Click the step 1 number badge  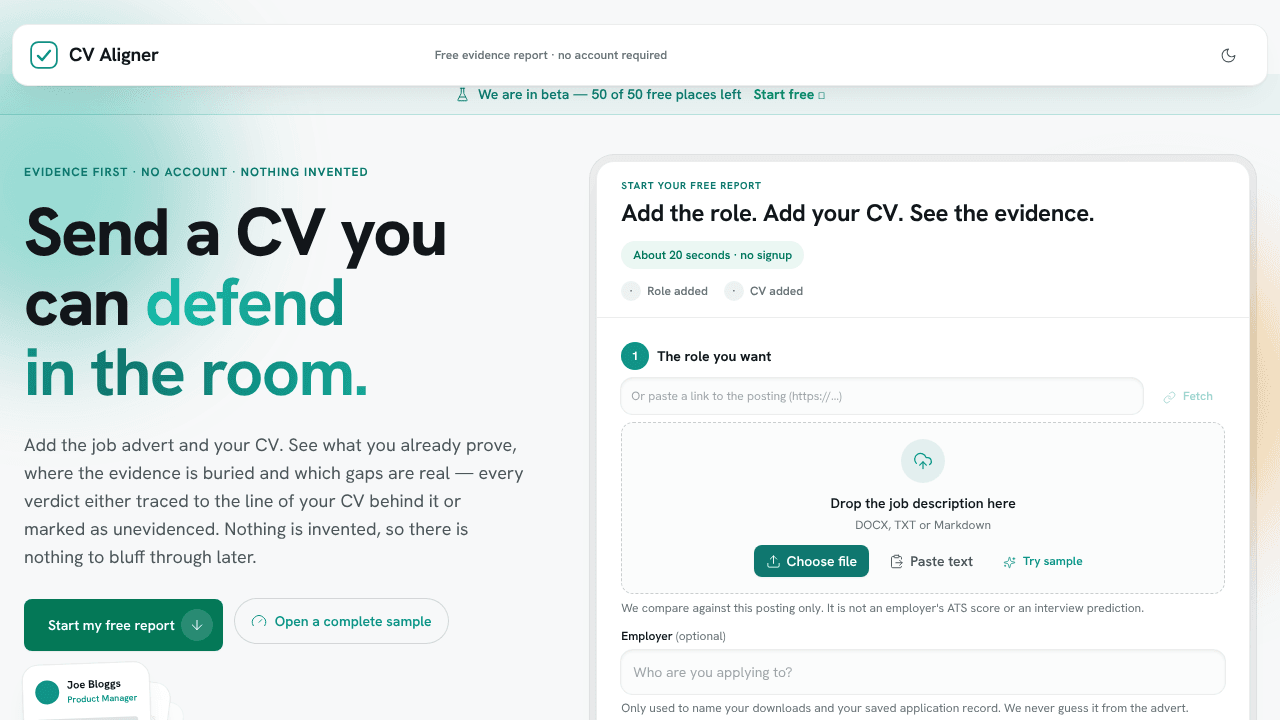pyautogui.click(x=635, y=356)
